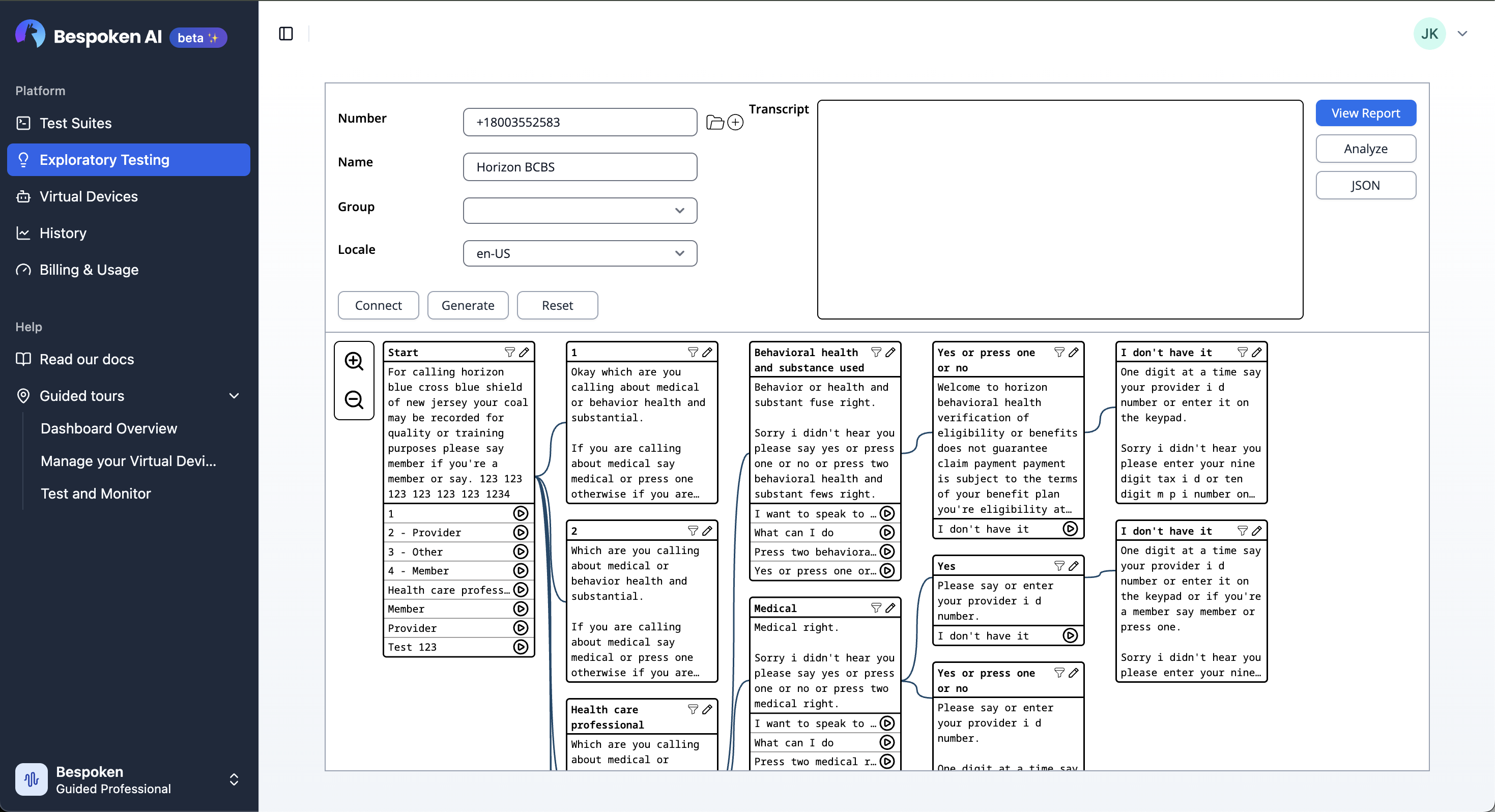Edit the Medical node using its pencil icon
The width and height of the screenshot is (1495, 812).
click(x=891, y=607)
